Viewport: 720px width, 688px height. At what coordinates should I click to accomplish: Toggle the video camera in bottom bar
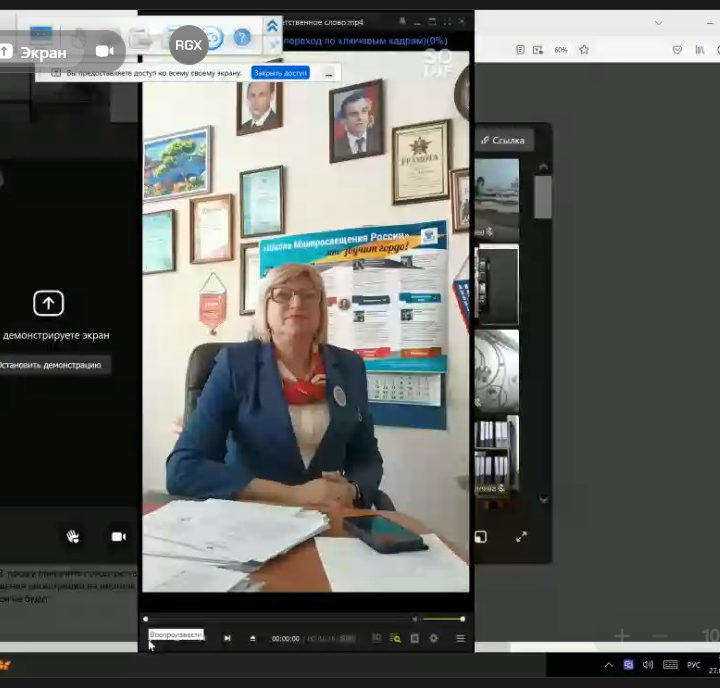118,537
